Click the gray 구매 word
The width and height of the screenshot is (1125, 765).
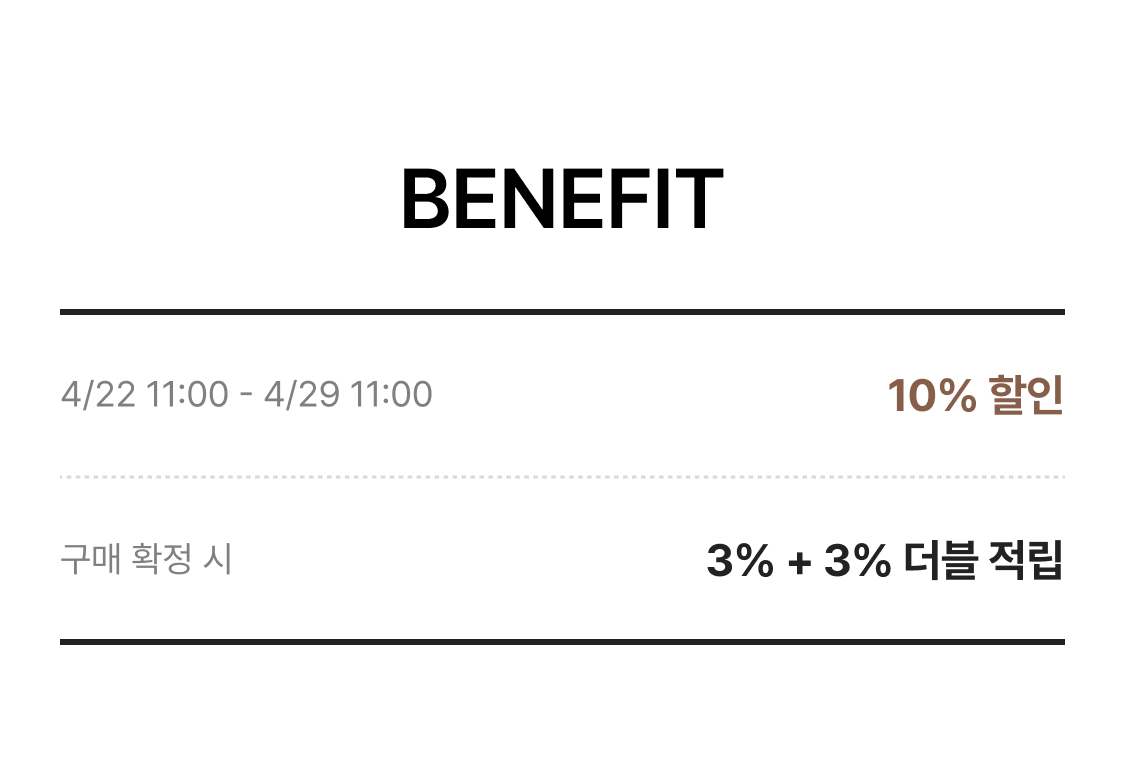tap(90, 559)
